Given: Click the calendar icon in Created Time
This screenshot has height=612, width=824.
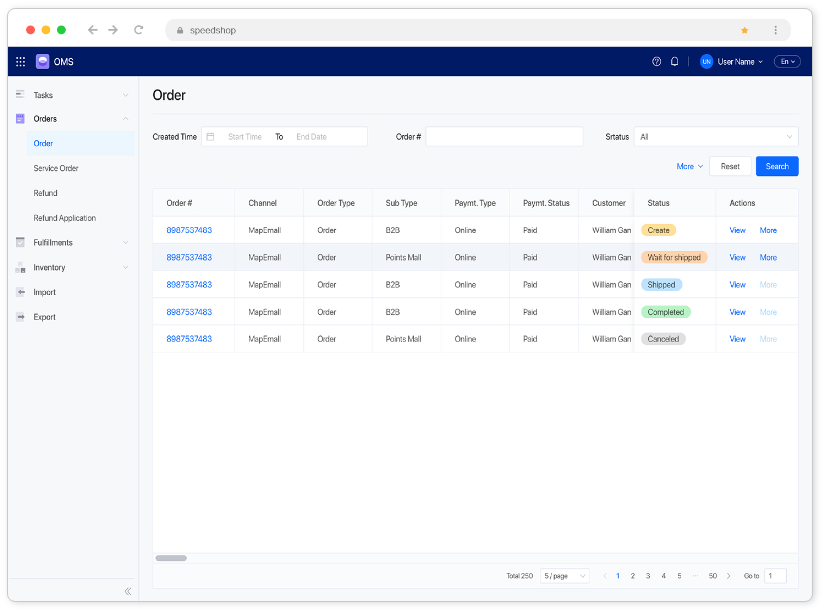Looking at the screenshot, I should pos(211,137).
